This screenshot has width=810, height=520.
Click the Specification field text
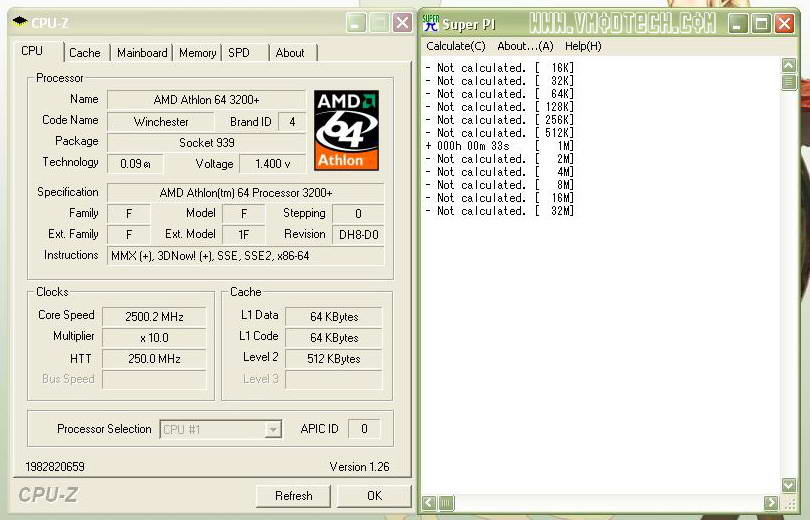click(x=246, y=193)
